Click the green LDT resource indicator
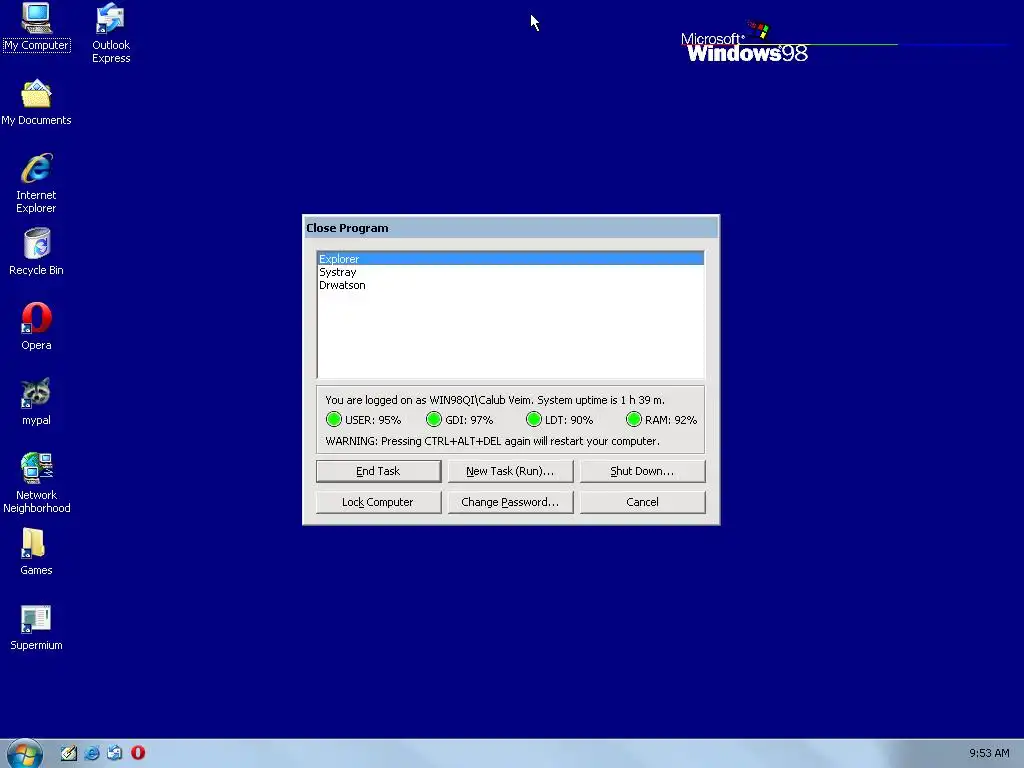Viewport: 1024px width, 768px height. 534,419
